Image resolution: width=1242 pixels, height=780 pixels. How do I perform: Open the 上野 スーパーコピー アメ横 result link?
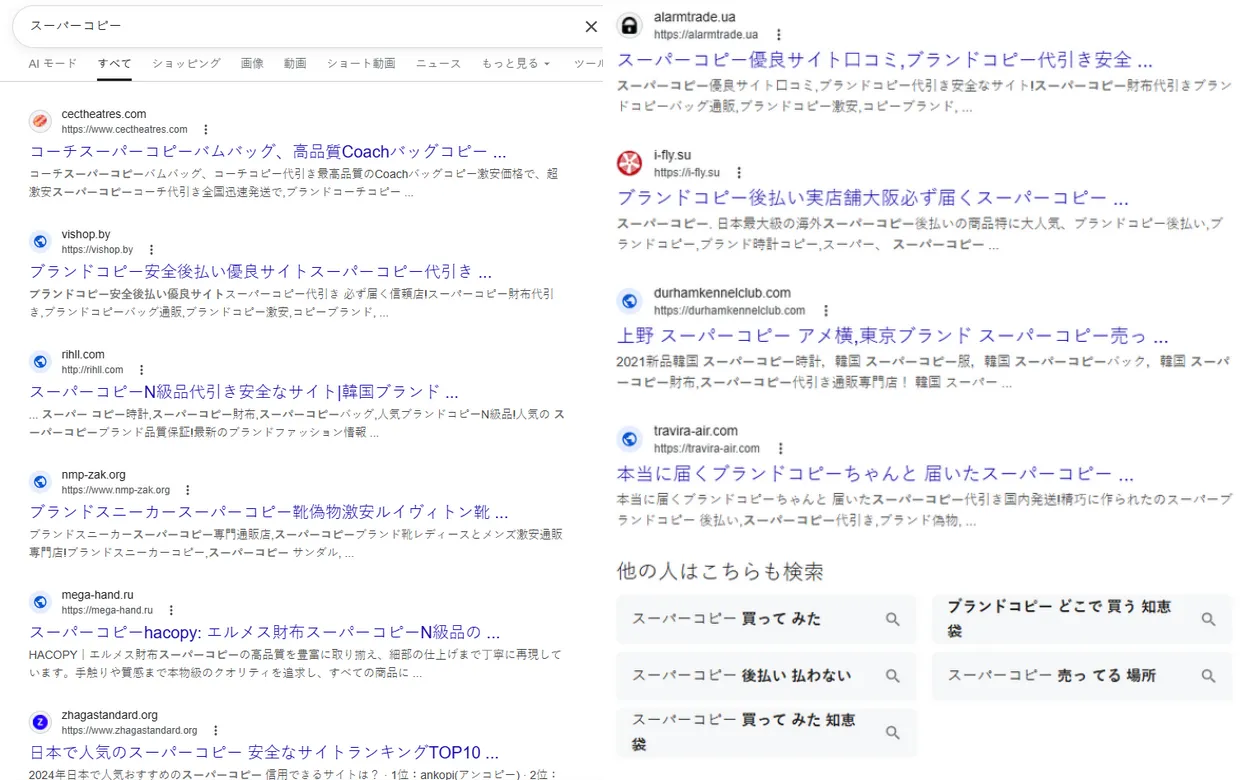[893, 336]
